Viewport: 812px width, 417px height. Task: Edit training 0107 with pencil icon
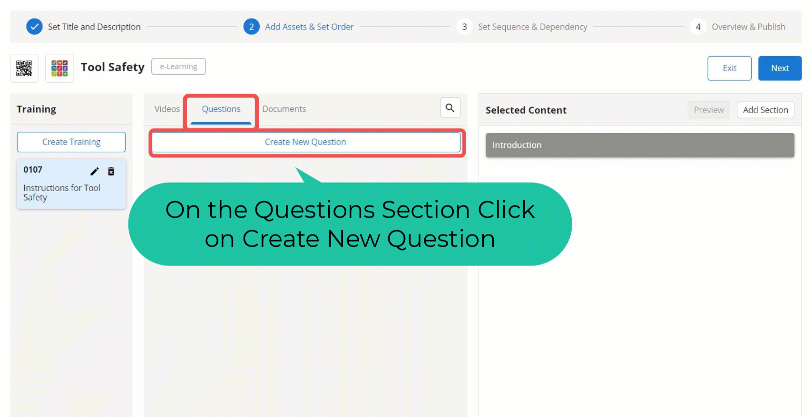point(94,171)
